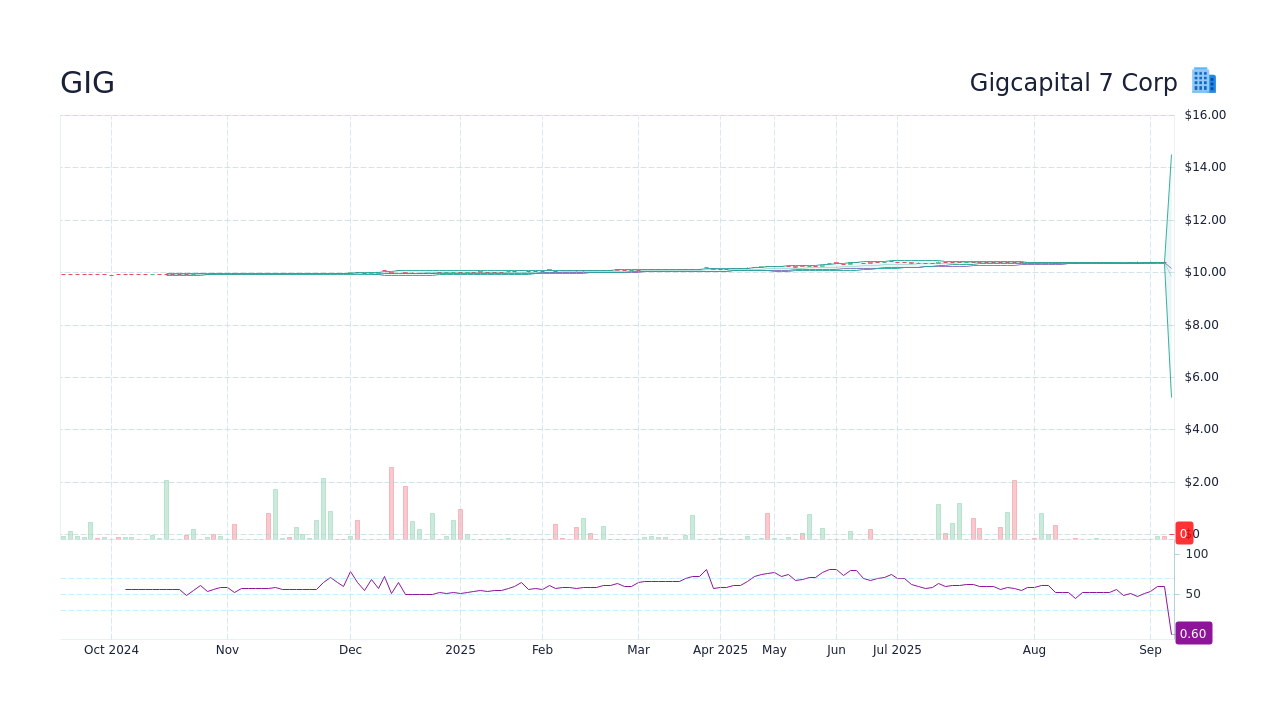Viewport: 1280px width, 720px height.
Task: Click the $2.00 price axis label
Action: [1201, 482]
